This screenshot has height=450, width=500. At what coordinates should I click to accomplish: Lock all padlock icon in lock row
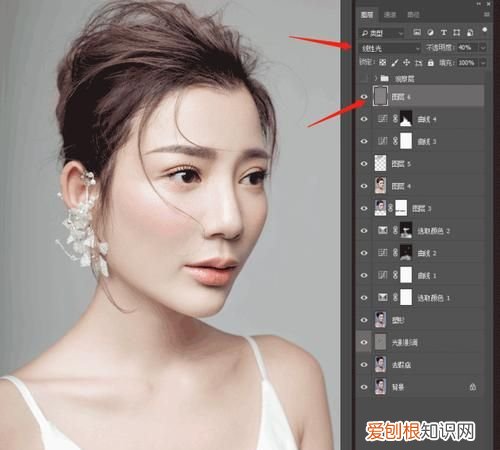tap(431, 62)
